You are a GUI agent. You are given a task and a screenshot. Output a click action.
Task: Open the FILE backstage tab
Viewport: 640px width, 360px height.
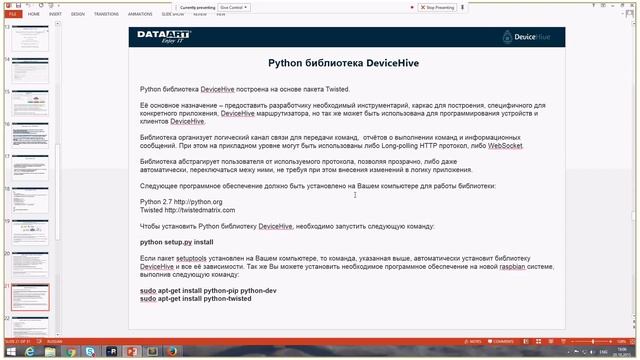[x=13, y=14]
